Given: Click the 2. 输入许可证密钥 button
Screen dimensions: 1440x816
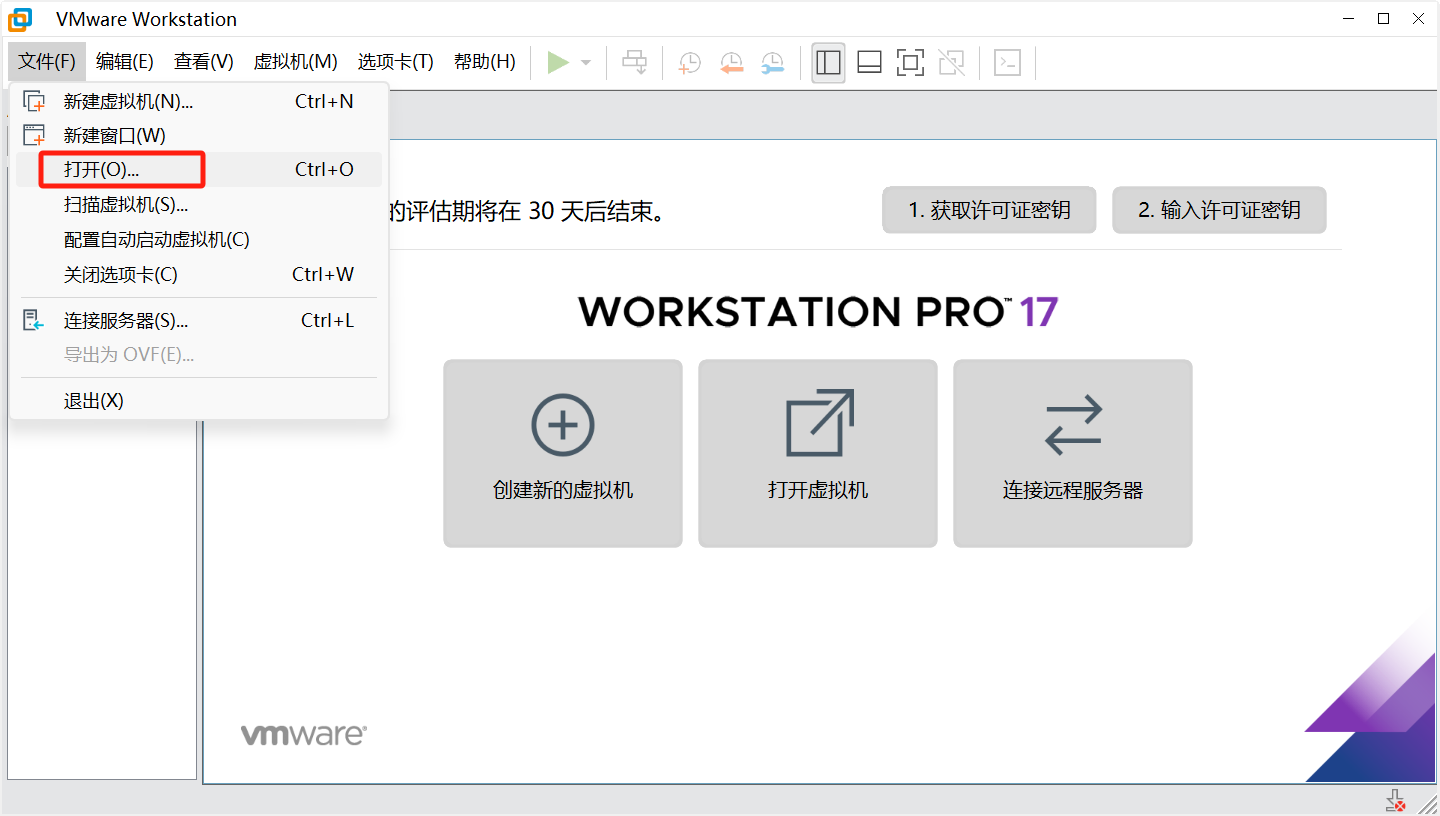Looking at the screenshot, I should coord(1219,210).
